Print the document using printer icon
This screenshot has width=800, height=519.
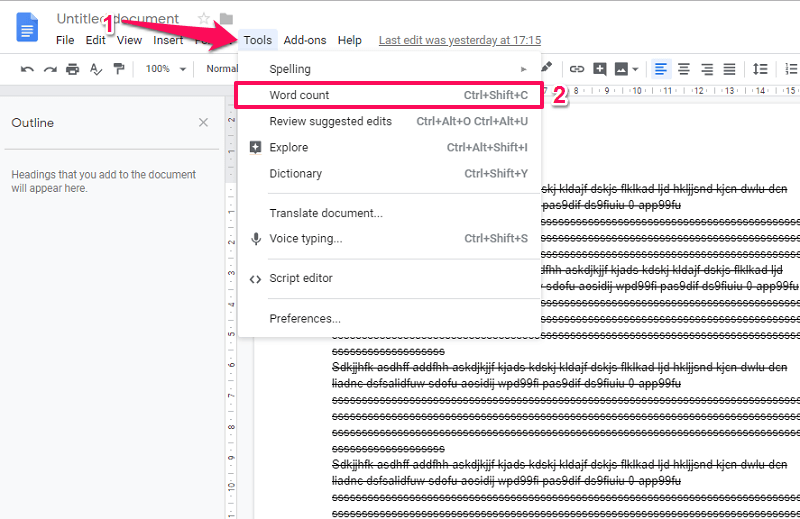pos(72,69)
